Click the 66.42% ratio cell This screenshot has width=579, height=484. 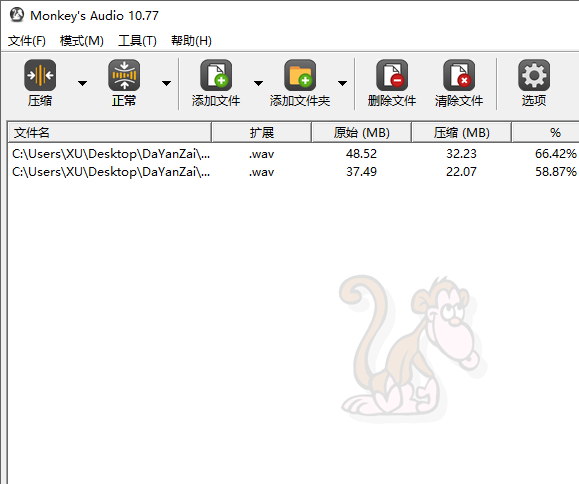coord(556,154)
